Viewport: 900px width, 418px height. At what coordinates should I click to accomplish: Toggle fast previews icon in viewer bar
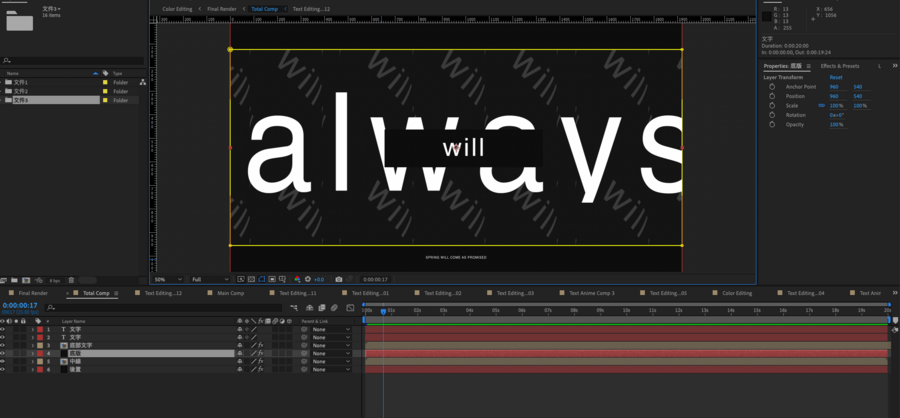point(240,280)
